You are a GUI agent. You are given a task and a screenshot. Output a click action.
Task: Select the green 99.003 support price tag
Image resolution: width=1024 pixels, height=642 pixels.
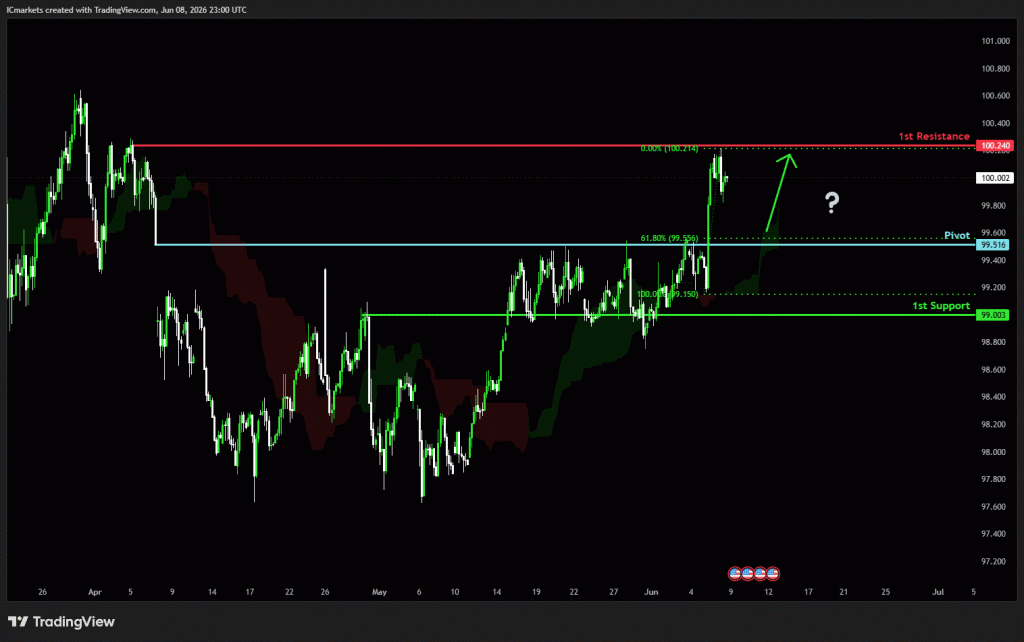[993, 315]
